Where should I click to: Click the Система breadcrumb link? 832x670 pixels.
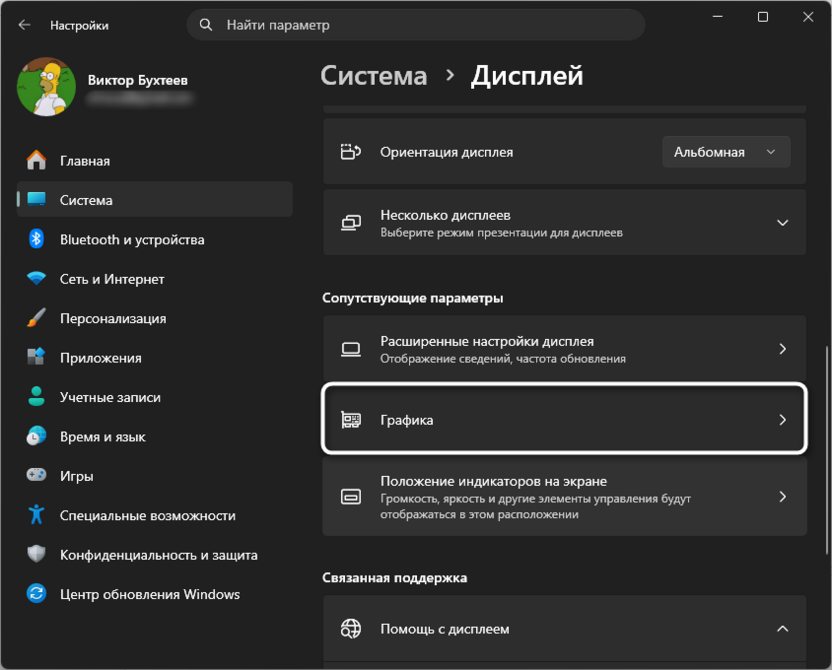tap(374, 75)
